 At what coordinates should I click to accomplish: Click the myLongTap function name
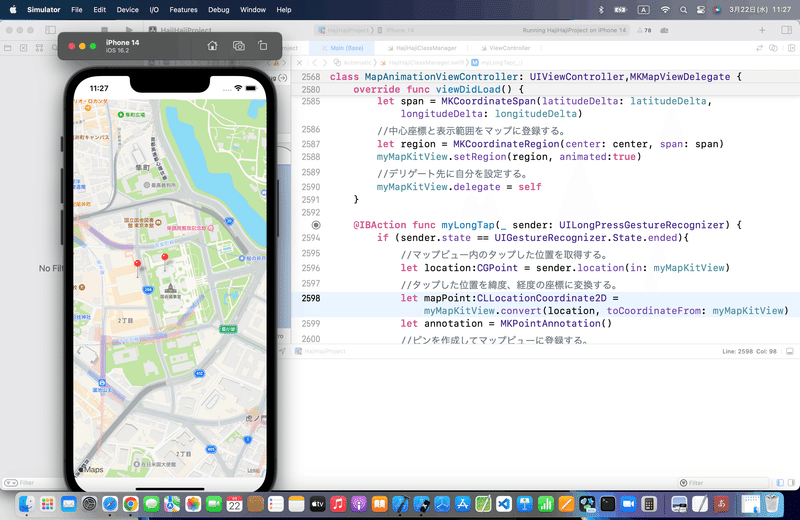468,225
